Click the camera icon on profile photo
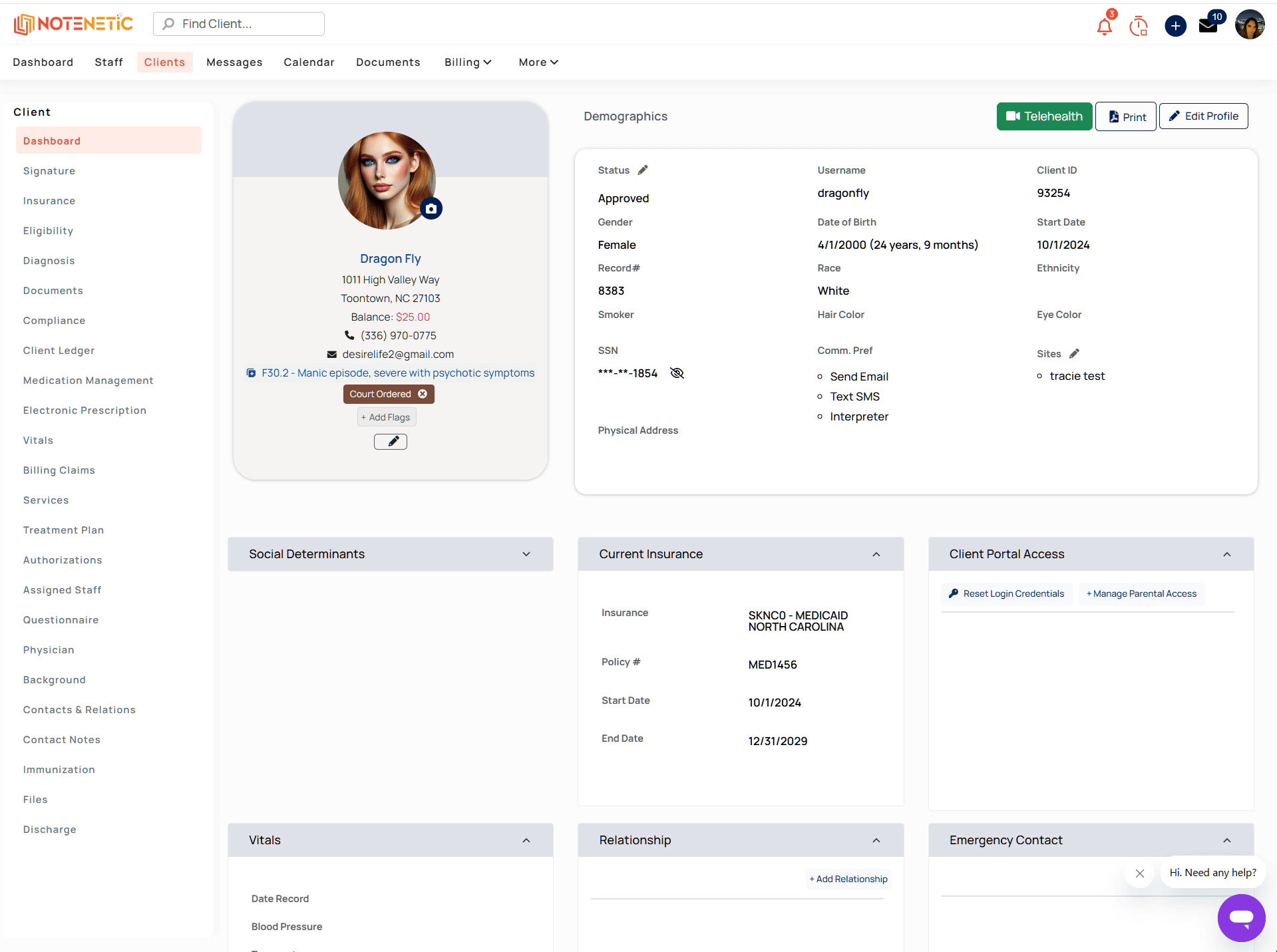 (431, 209)
